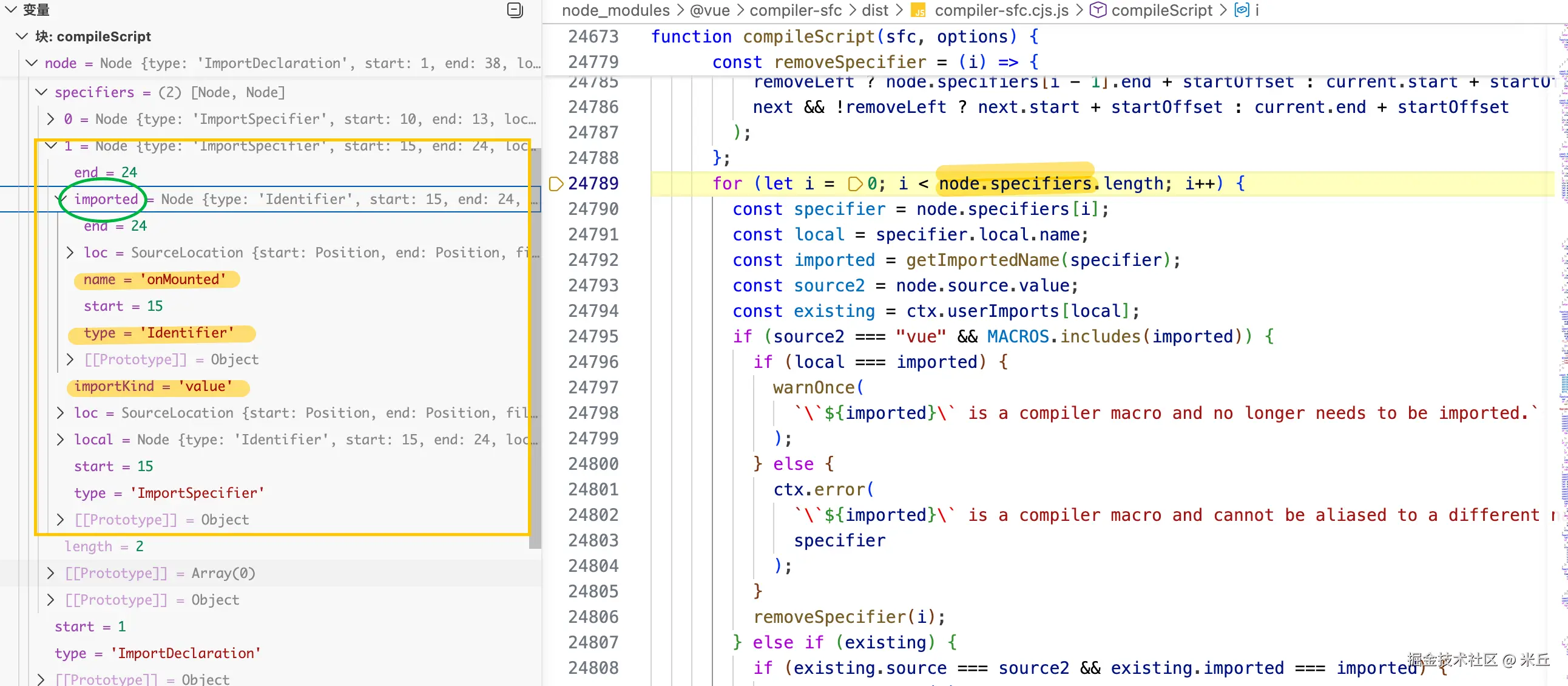Collapse the specifiers array entry

(41, 92)
